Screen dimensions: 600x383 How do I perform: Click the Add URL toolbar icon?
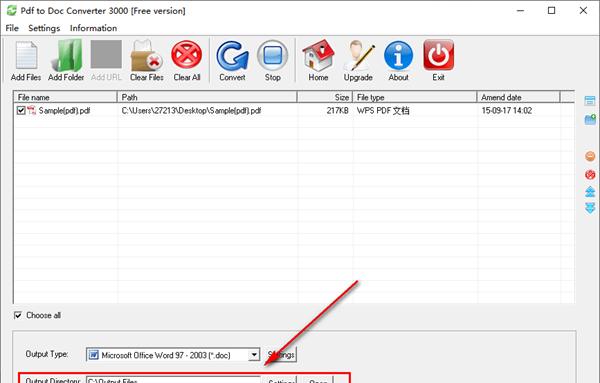pos(106,55)
